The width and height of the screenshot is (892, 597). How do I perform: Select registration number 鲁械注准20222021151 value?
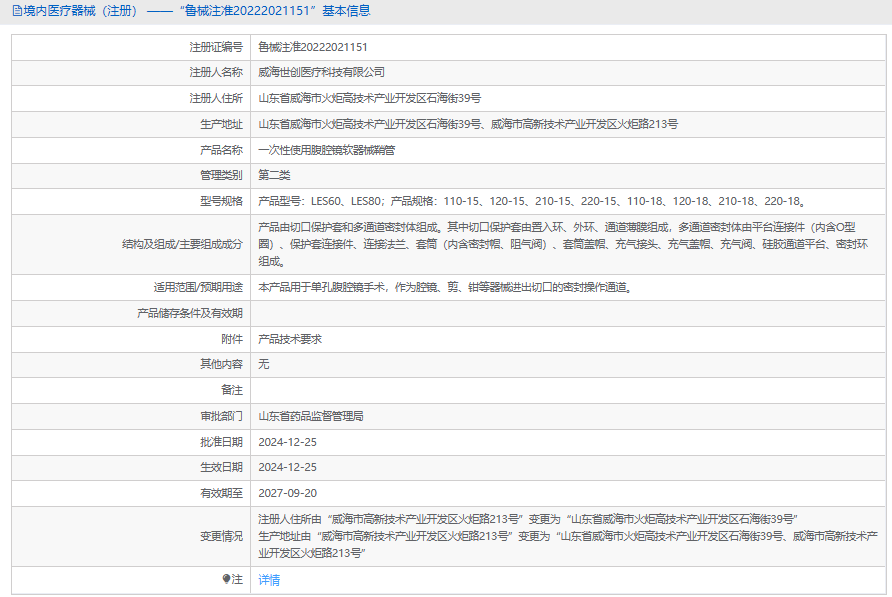312,47
